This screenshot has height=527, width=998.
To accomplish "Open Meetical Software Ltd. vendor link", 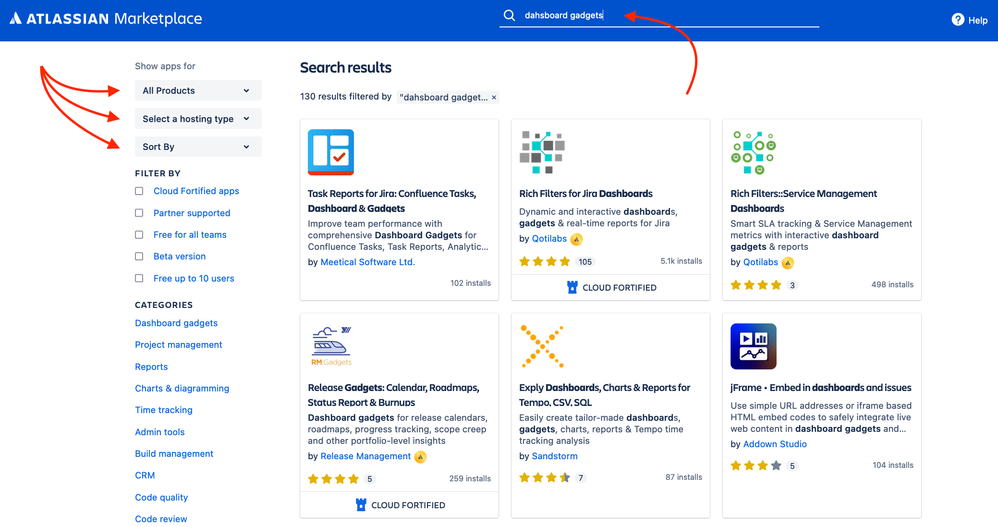I will [367, 262].
